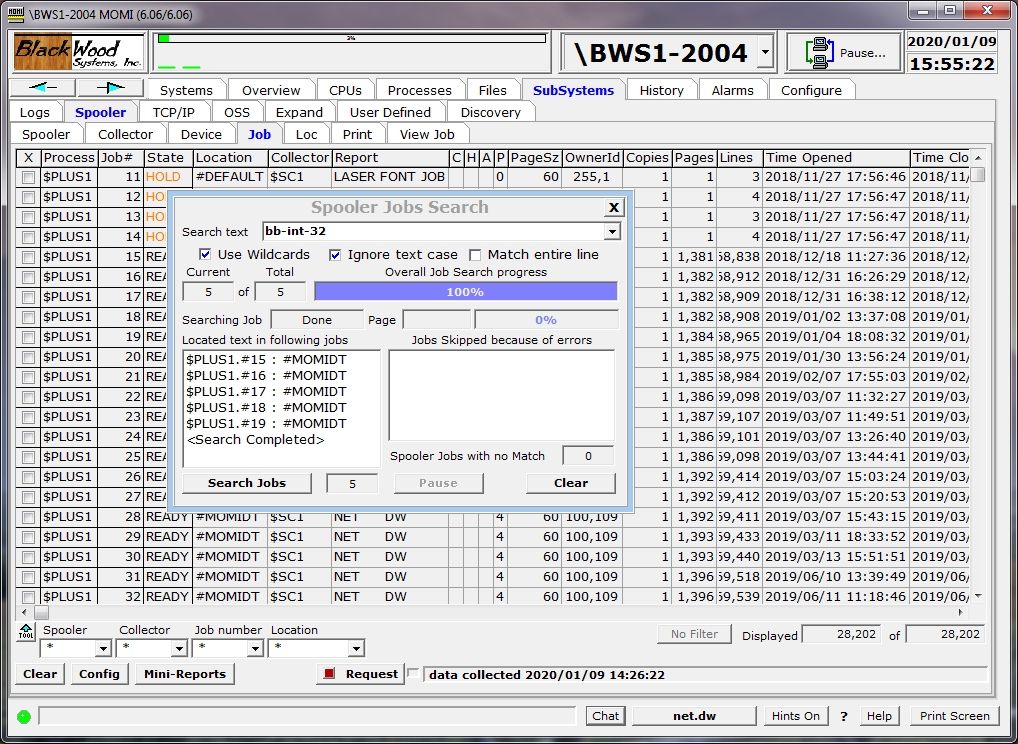
Task: Click the green status indicator light
Action: pos(24,716)
